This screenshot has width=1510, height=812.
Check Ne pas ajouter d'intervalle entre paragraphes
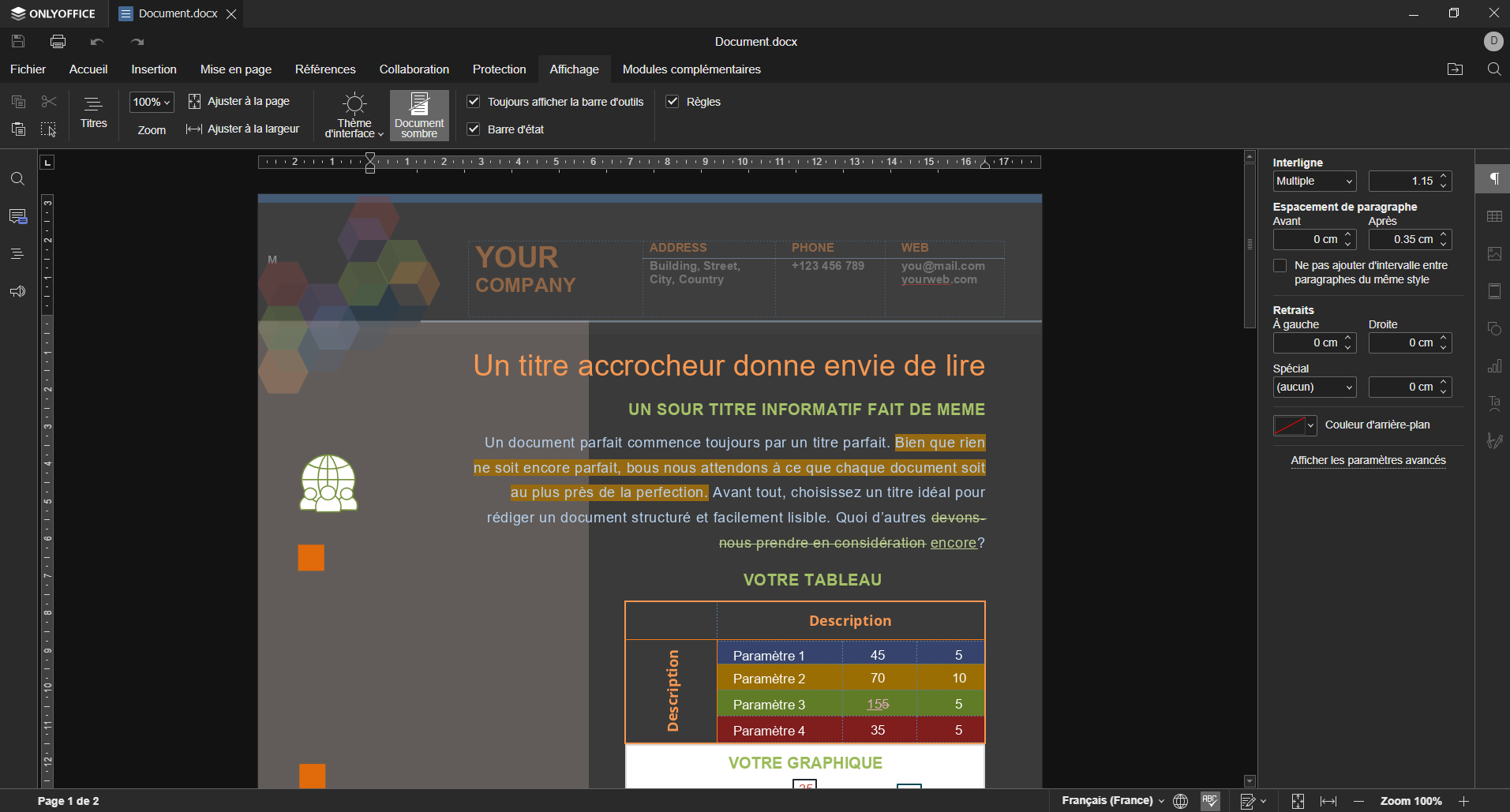(1280, 266)
